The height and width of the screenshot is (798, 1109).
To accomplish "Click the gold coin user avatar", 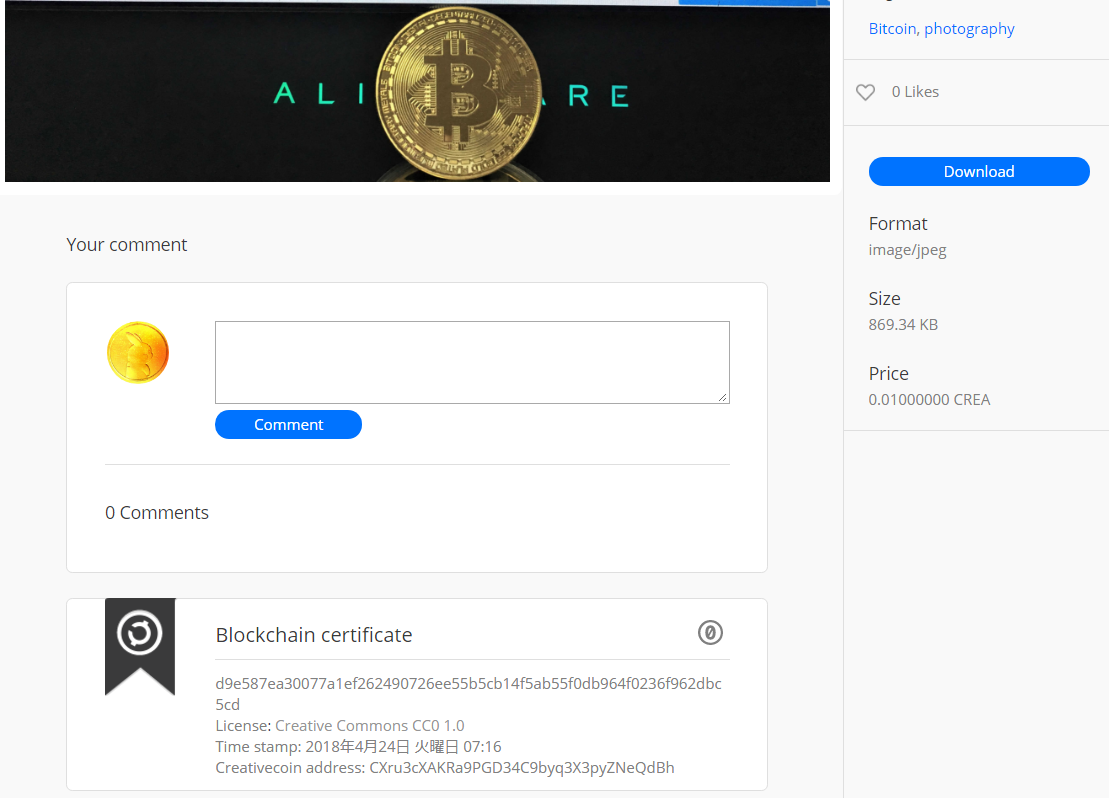I will (x=138, y=352).
